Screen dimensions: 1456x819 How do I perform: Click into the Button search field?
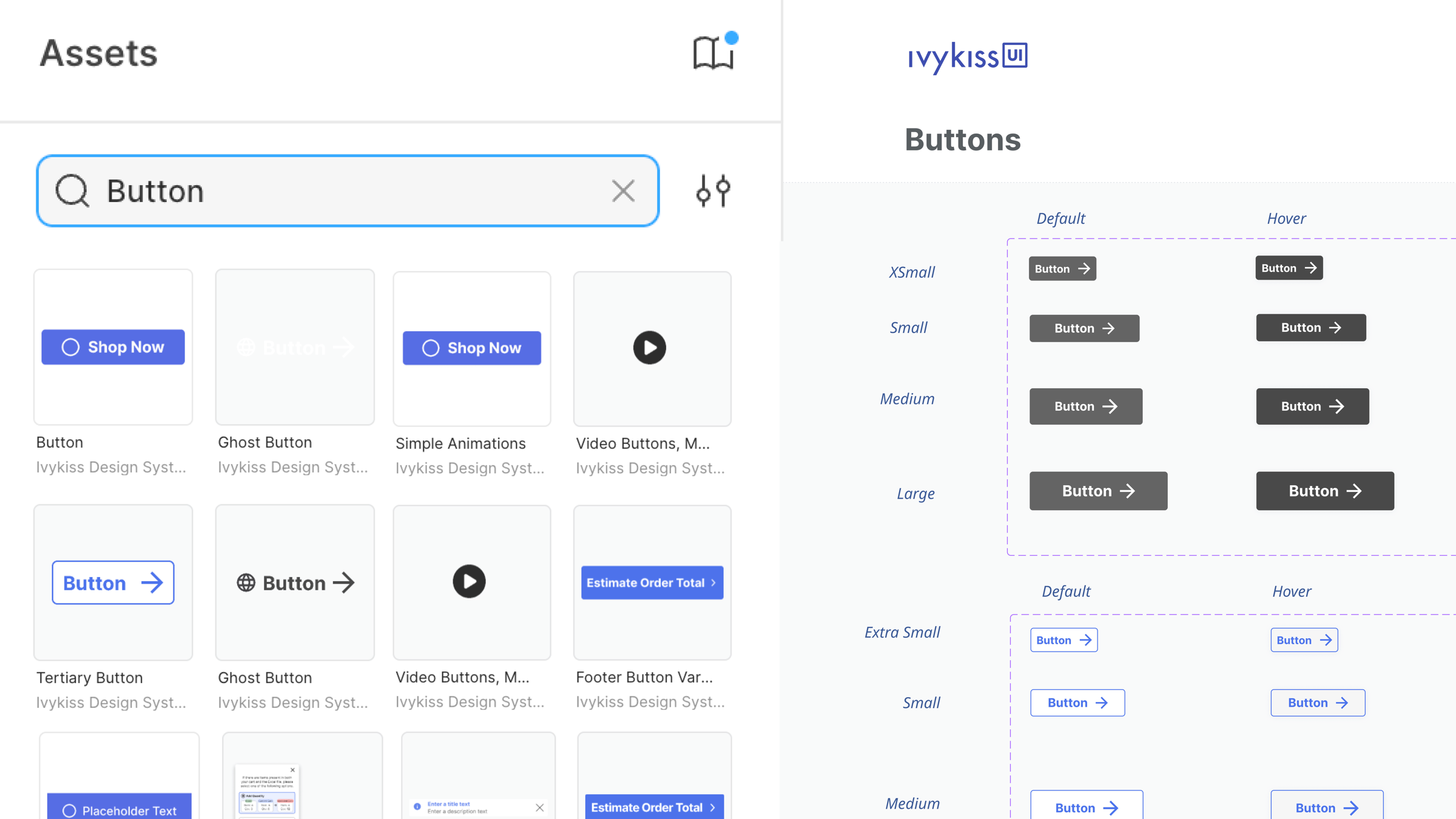tap(348, 191)
